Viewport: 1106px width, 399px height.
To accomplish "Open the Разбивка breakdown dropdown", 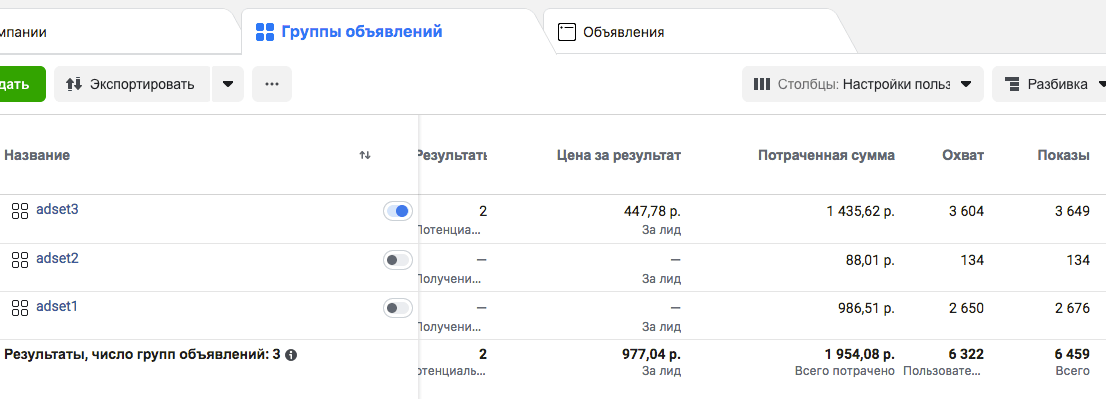I will pos(1050,84).
